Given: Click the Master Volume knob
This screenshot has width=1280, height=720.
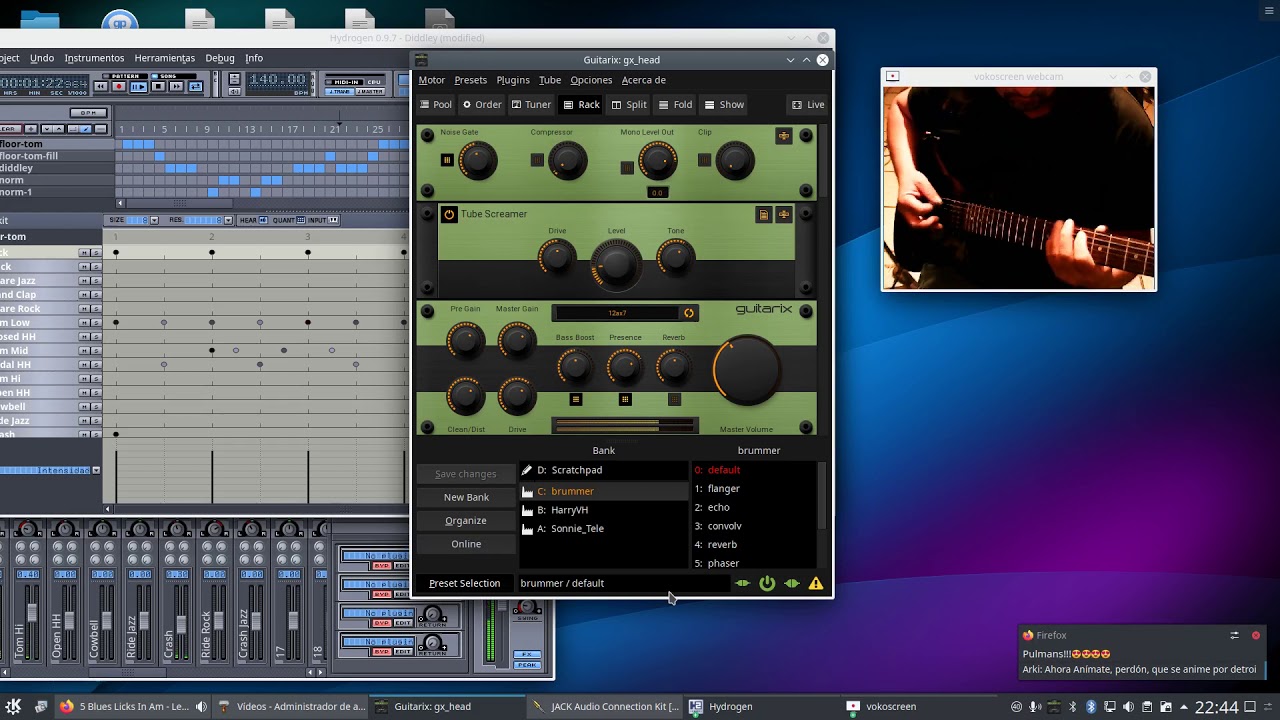Looking at the screenshot, I should [x=747, y=371].
